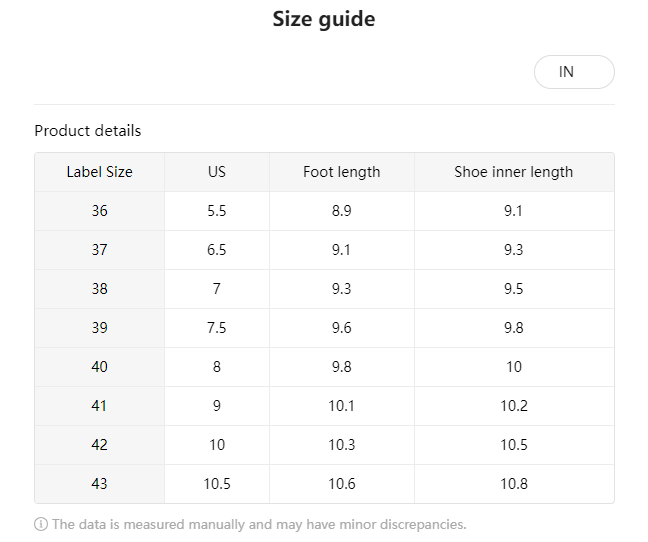
Task: Click the Foot length column header
Action: point(341,172)
